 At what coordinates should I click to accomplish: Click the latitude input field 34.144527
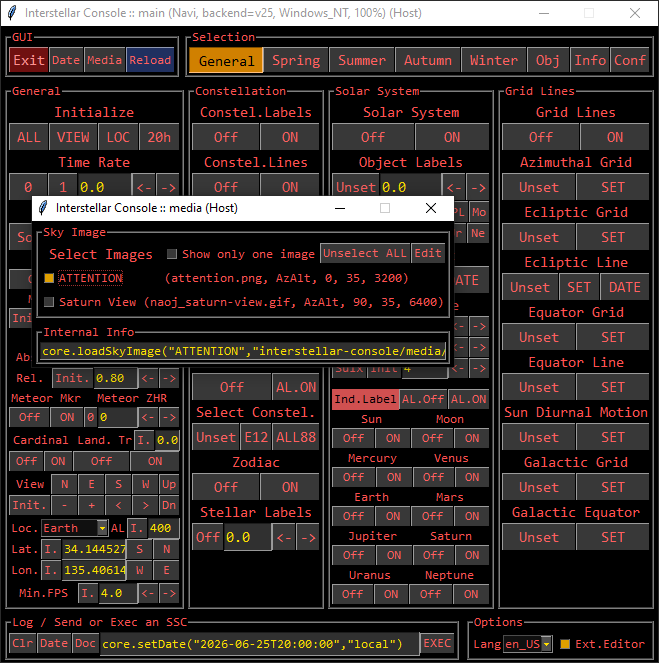click(94, 549)
